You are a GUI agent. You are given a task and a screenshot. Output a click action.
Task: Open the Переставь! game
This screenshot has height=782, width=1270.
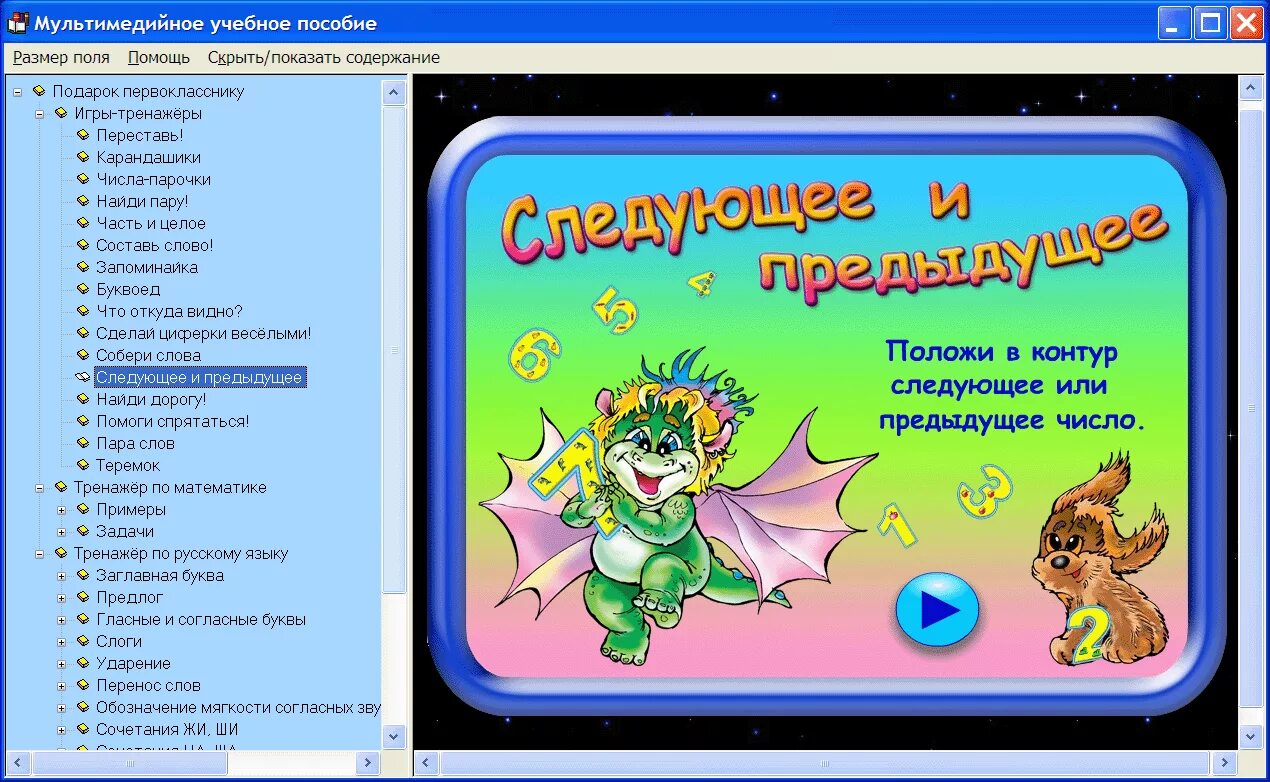click(x=140, y=135)
